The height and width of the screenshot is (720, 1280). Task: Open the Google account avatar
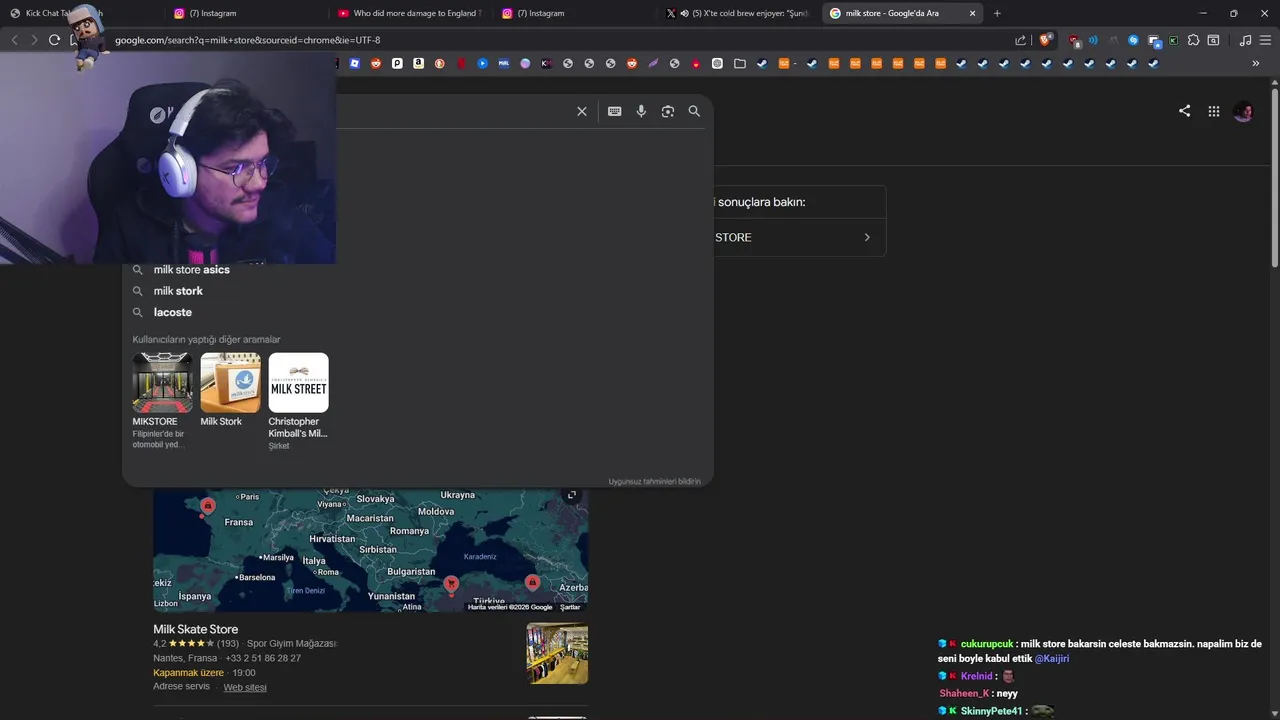pos(1244,111)
